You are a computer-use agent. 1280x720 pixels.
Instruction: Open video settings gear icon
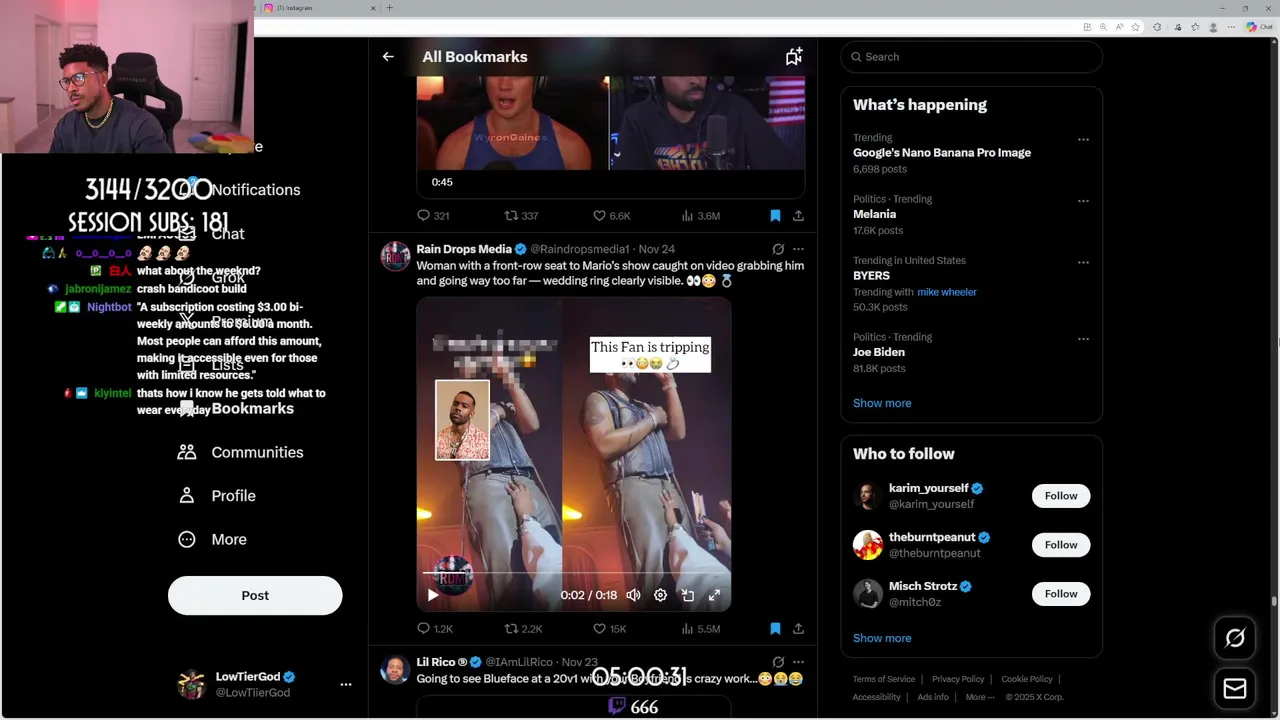point(660,595)
